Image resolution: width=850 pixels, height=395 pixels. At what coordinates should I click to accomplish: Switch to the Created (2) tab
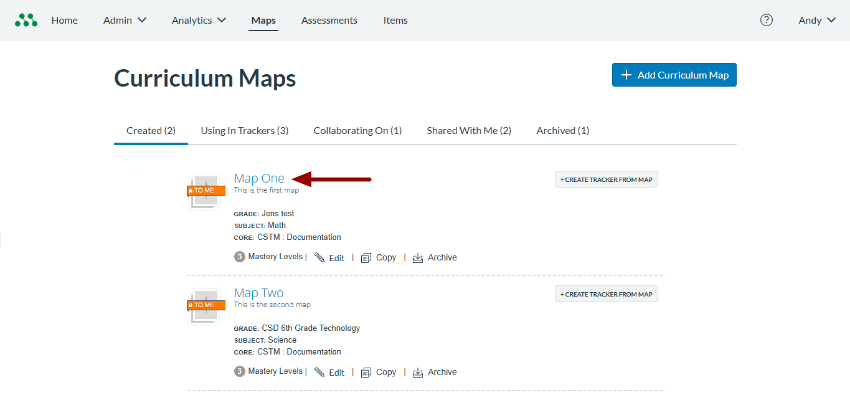pyautogui.click(x=151, y=131)
